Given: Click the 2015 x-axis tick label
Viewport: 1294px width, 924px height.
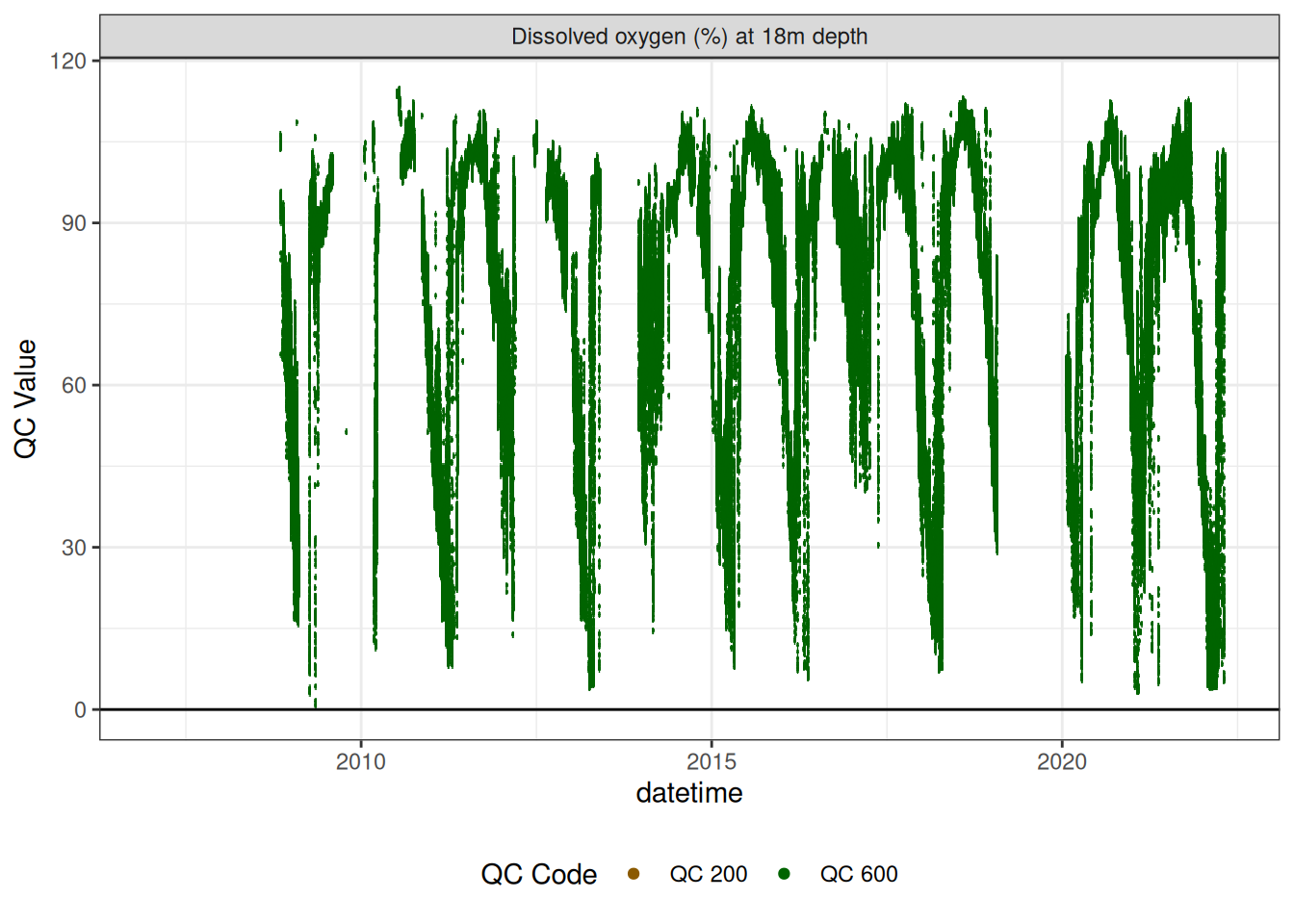Looking at the screenshot, I should click(712, 762).
